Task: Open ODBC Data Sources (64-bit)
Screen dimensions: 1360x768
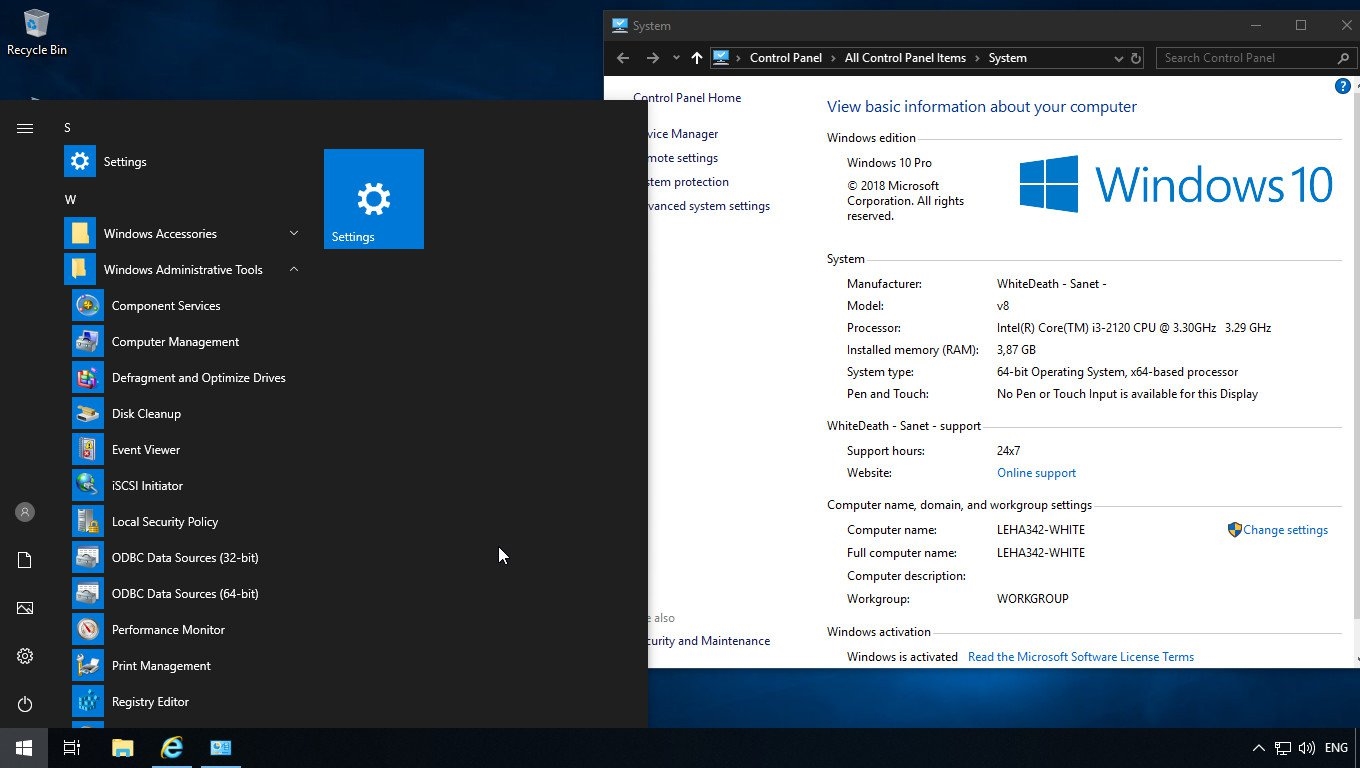Action: (186, 594)
